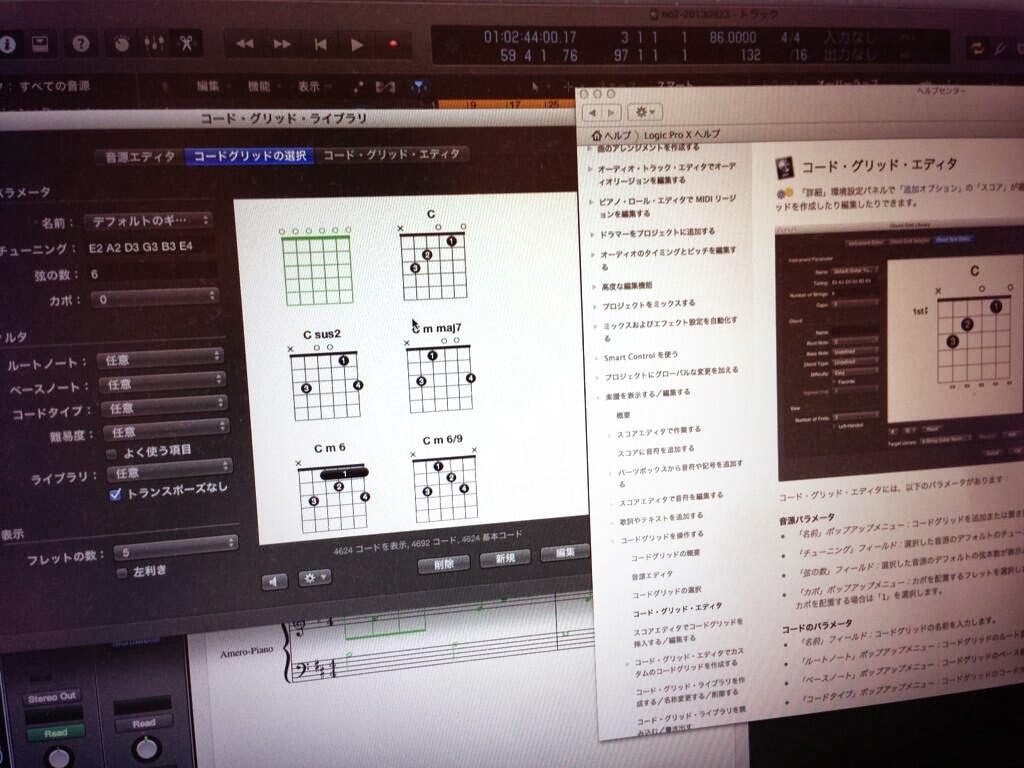Open help topic コードグリッドの概要
The image size is (1024, 768).
[x=665, y=554]
